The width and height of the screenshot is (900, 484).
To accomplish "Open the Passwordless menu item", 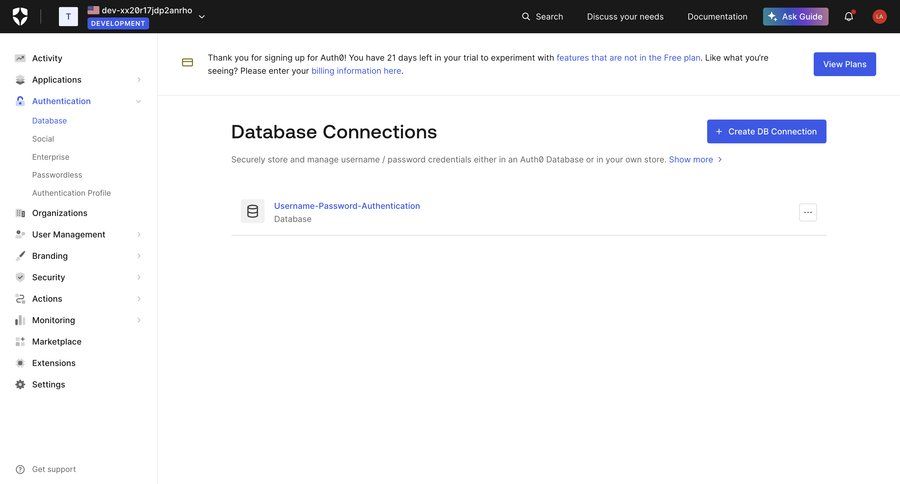I will tap(57, 175).
